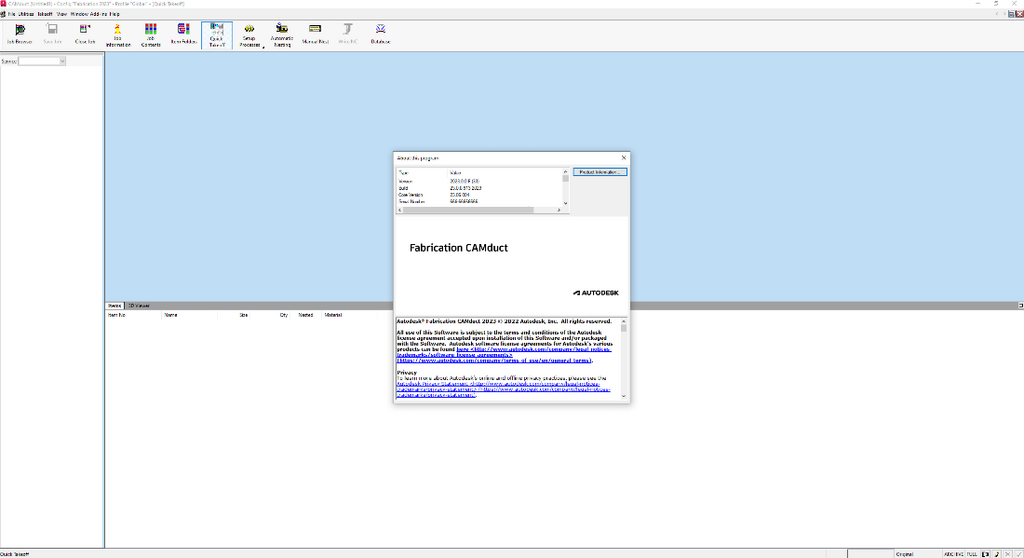Open the Job Browser toolbar icon
1024x558 pixels.
point(20,35)
